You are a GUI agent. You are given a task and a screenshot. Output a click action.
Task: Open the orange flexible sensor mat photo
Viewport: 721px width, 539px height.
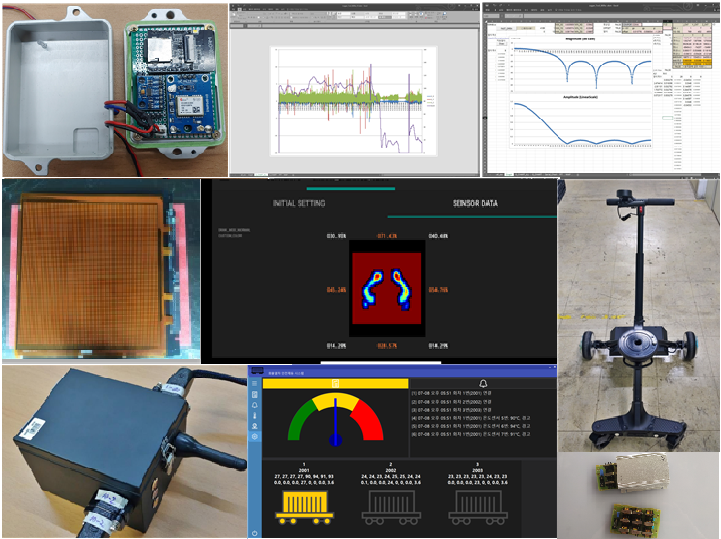pos(100,270)
